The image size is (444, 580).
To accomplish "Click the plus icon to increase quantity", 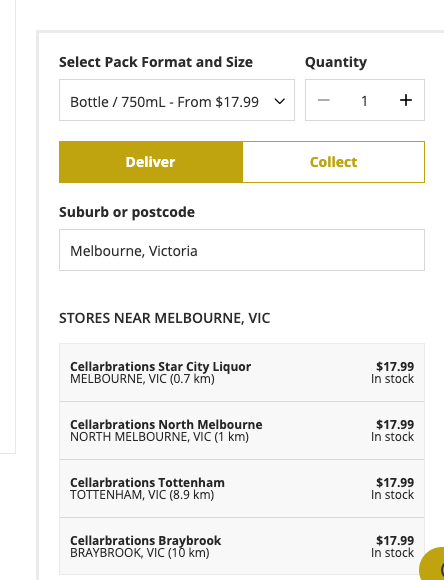I will click(406, 100).
